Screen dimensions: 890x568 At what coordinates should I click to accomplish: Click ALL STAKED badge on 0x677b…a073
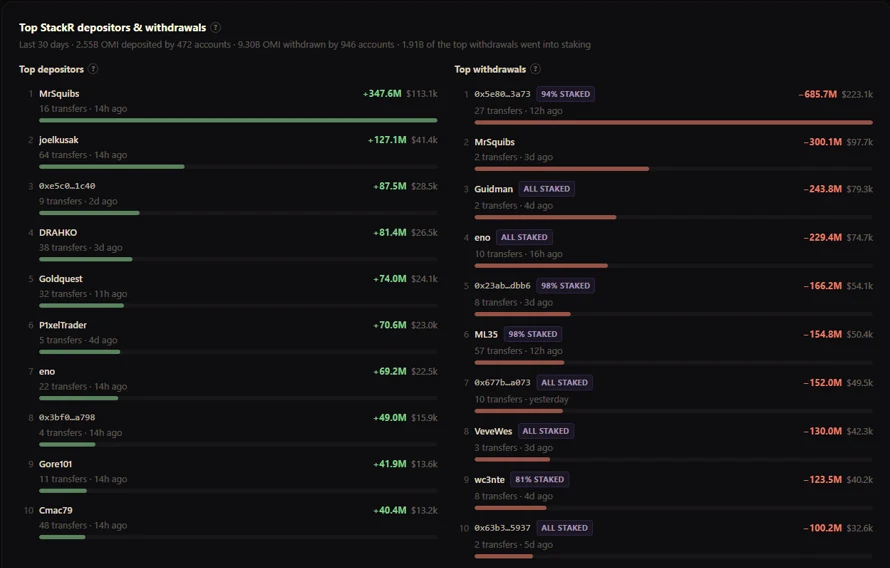564,382
